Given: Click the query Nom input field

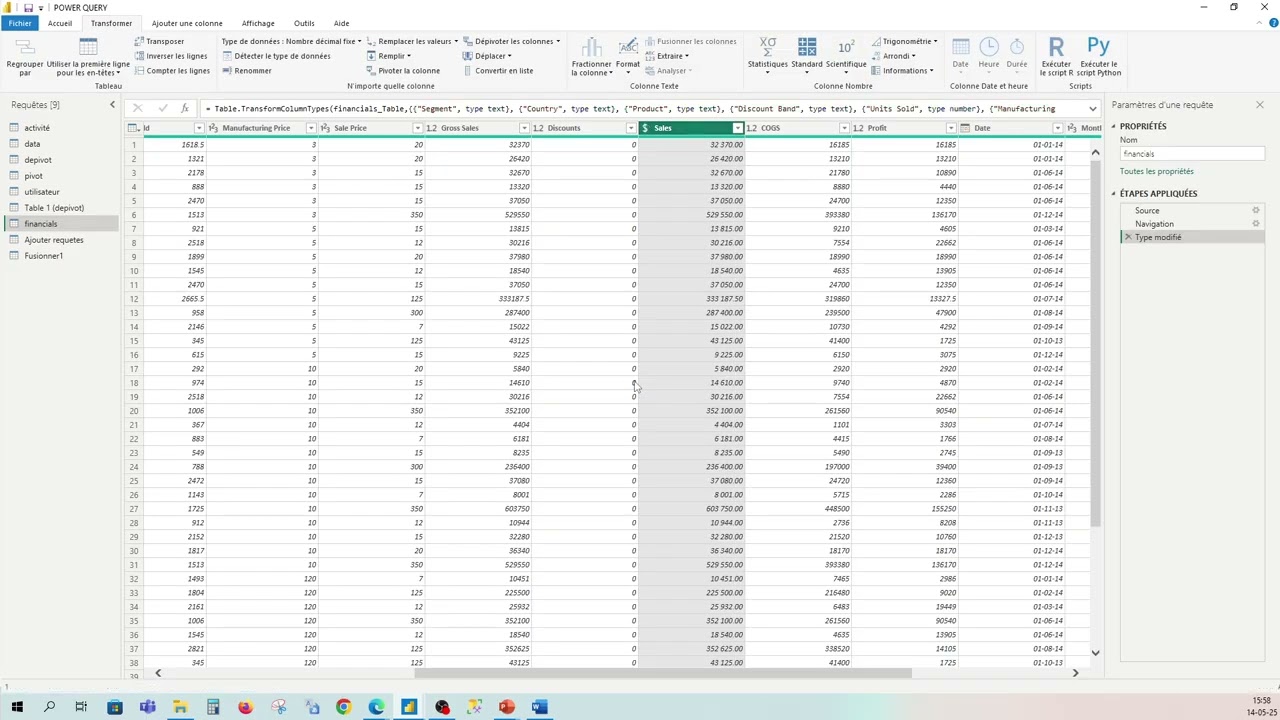Looking at the screenshot, I should (x=1192, y=154).
